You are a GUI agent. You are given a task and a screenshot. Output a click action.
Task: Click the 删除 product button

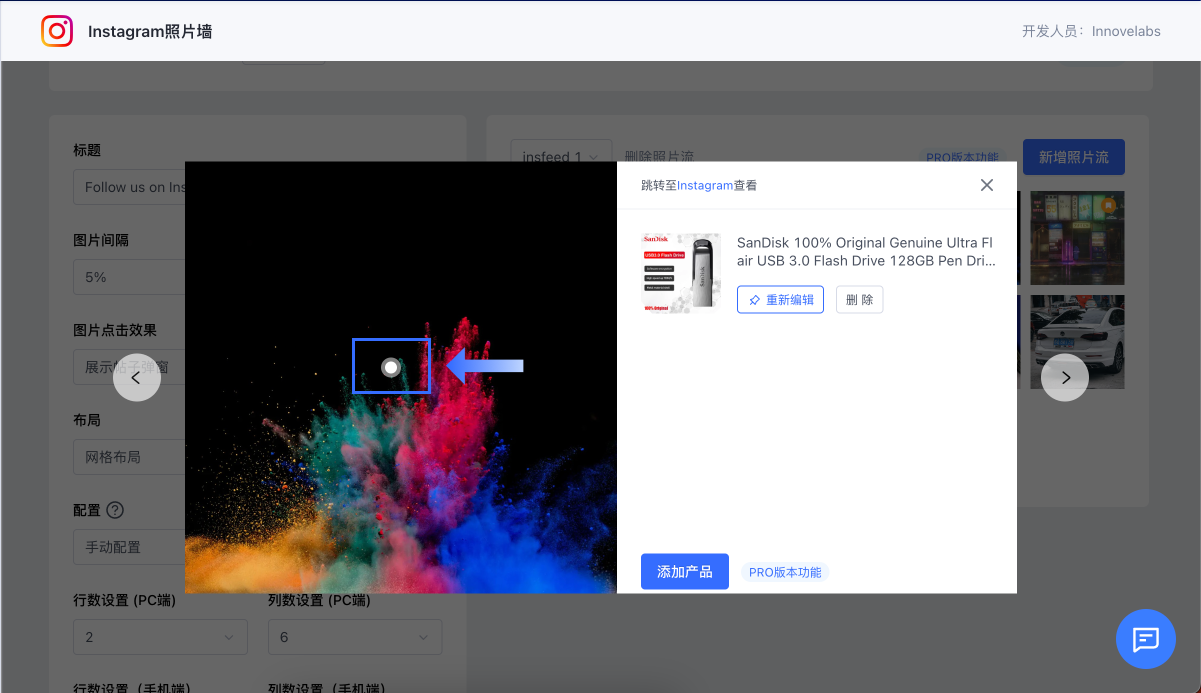click(859, 300)
